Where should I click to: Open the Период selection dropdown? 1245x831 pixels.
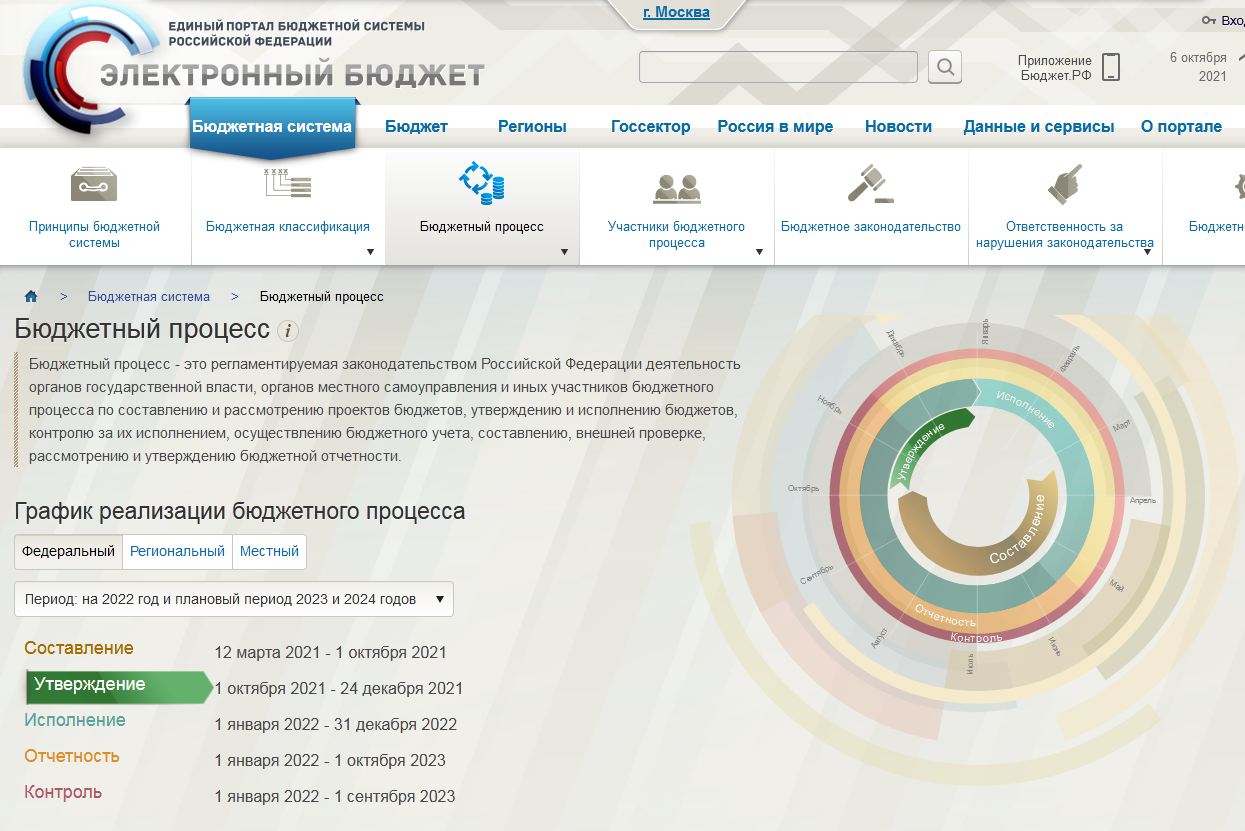pyautogui.click(x=234, y=599)
